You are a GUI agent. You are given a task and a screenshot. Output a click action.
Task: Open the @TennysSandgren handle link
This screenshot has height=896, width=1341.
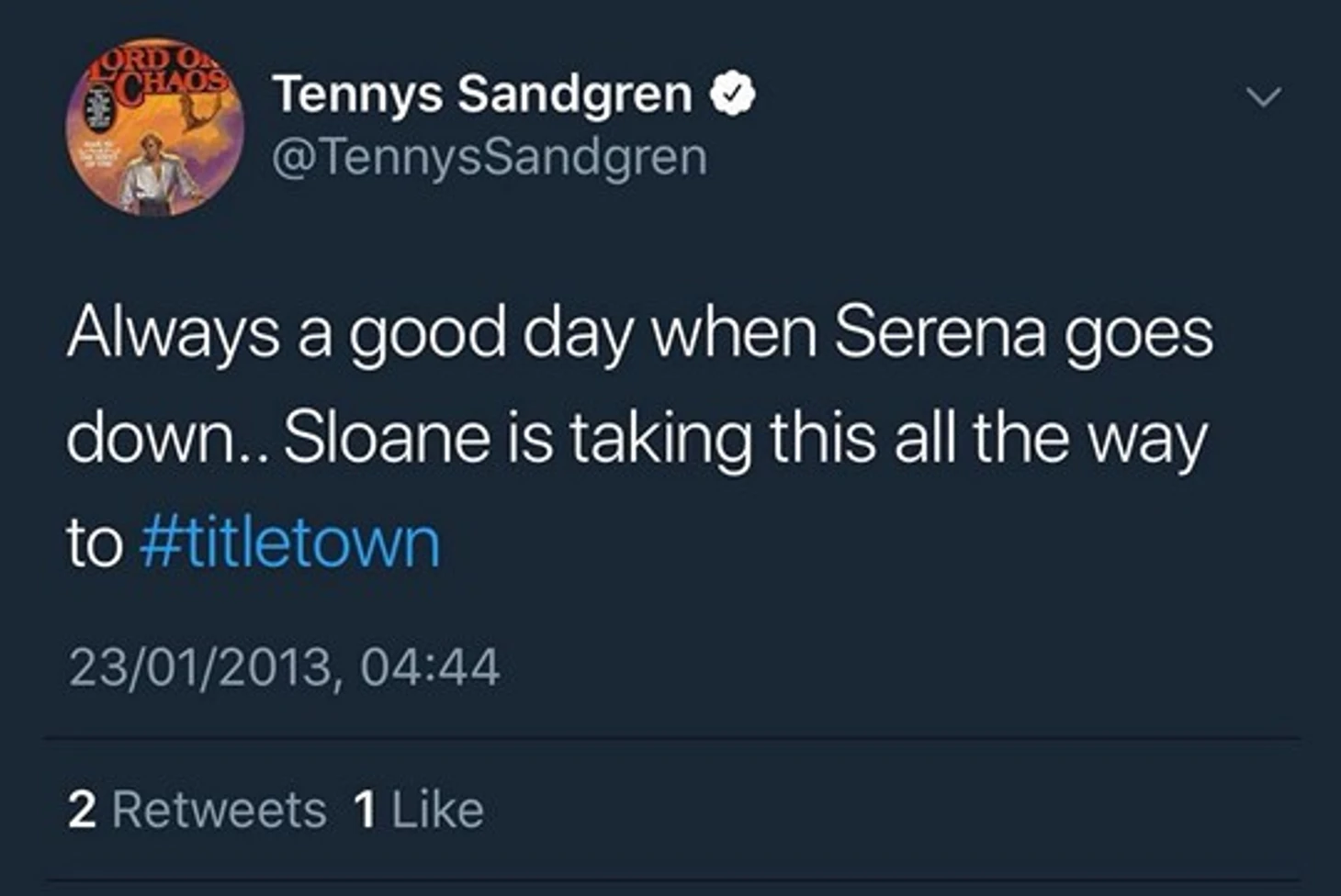pyautogui.click(x=490, y=157)
